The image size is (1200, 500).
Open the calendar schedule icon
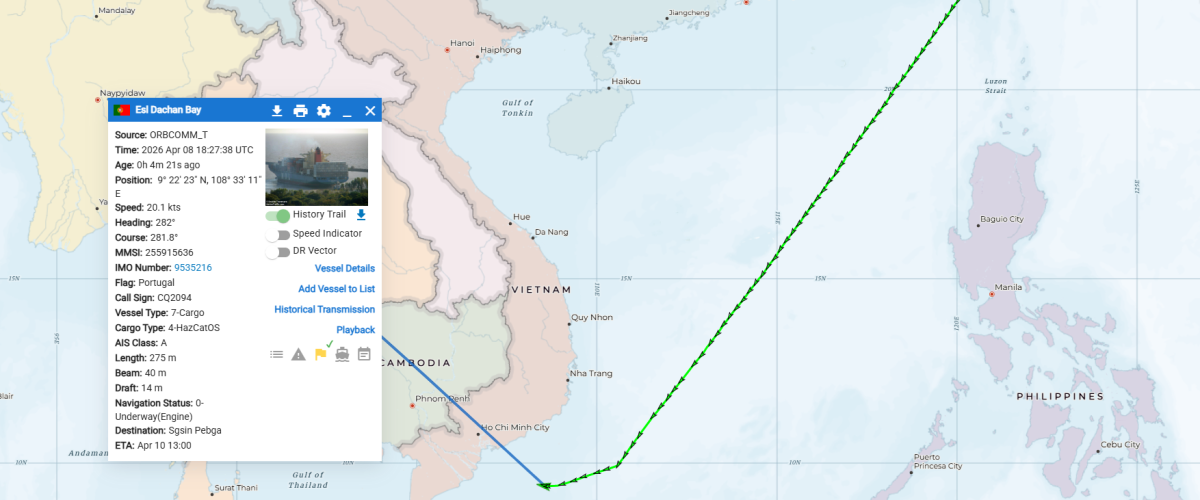pos(364,354)
